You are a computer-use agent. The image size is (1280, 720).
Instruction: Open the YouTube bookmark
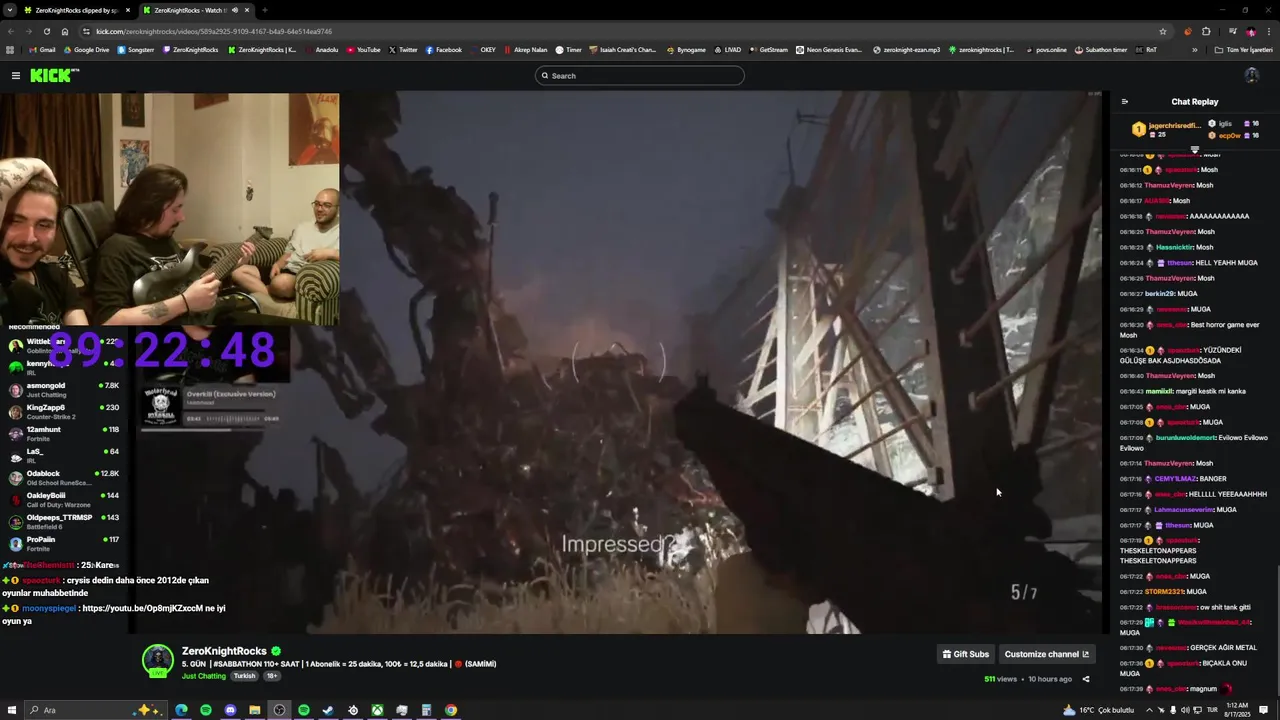click(363, 49)
